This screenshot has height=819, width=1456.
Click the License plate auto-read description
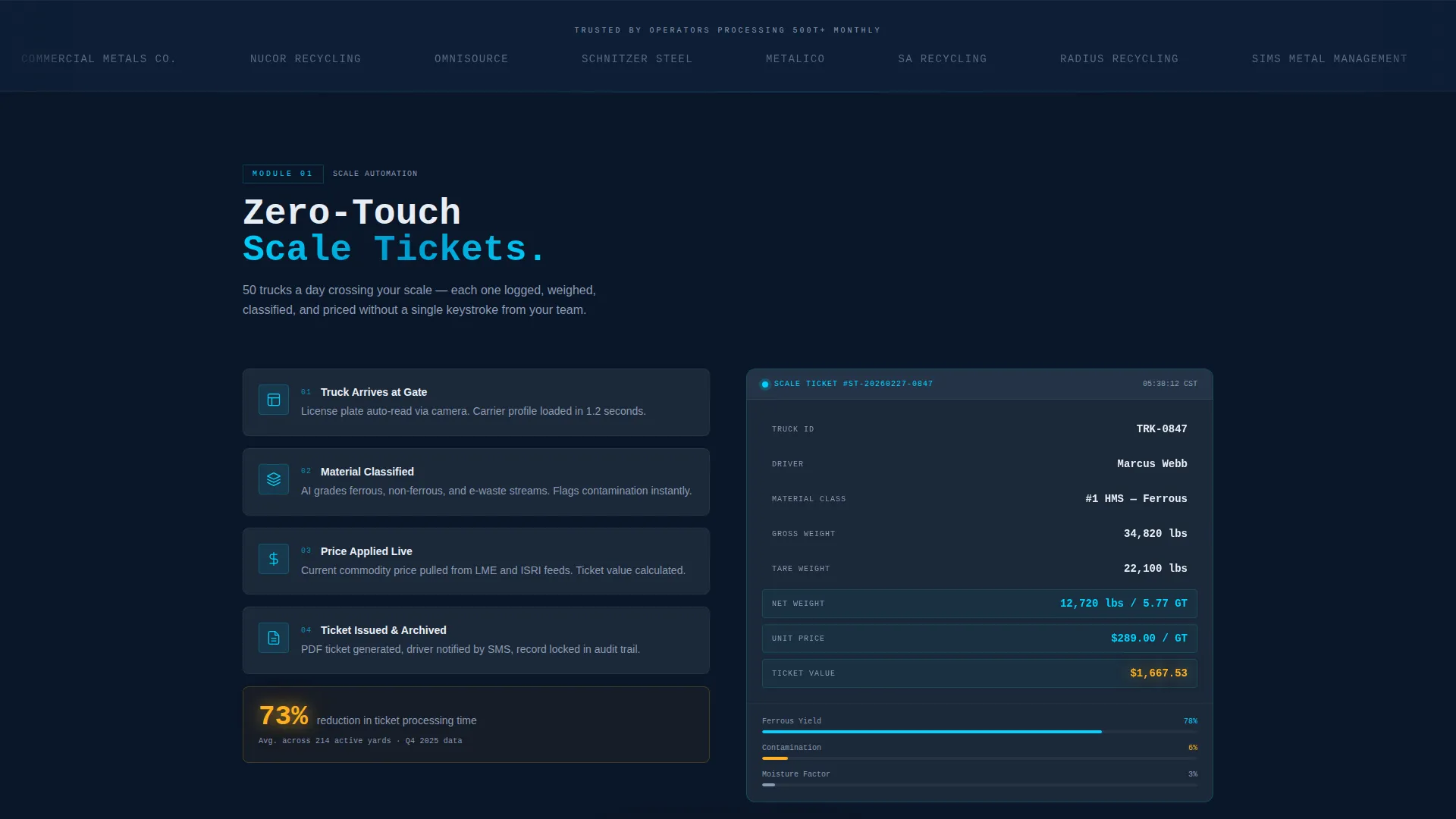[473, 411]
